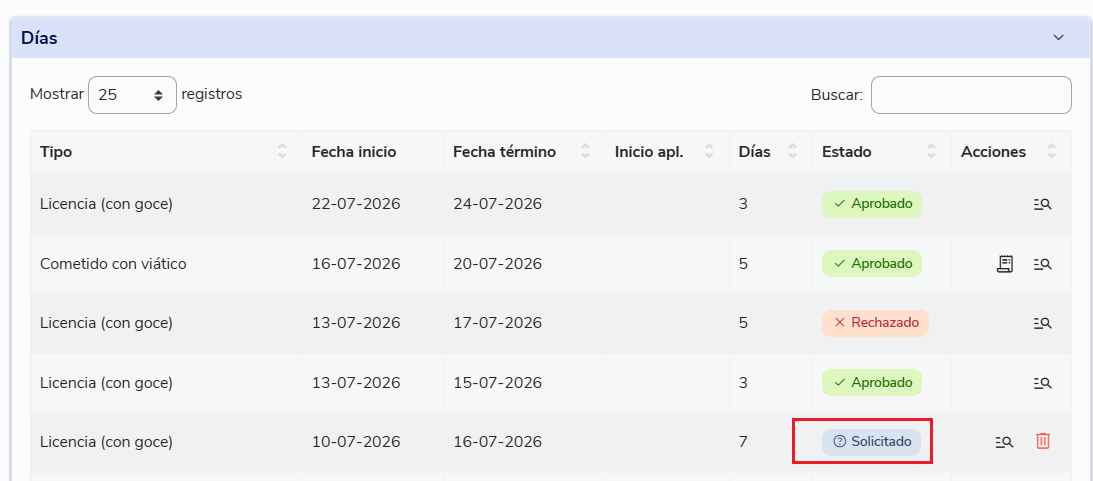Delete the Solicitado license request

pos(1043,441)
